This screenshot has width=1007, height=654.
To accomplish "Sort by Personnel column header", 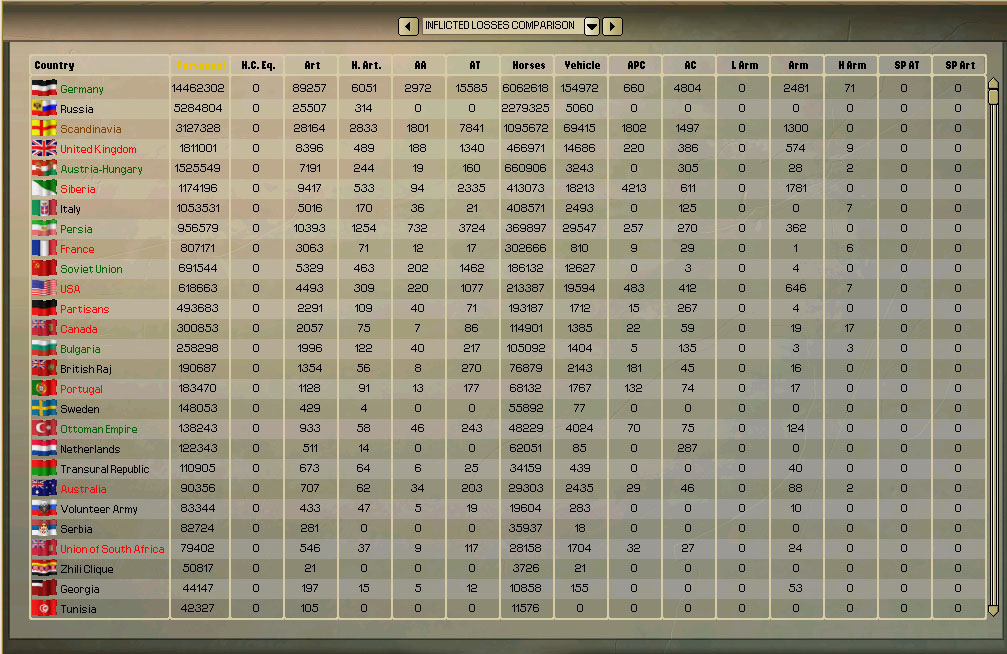I will 200,66.
